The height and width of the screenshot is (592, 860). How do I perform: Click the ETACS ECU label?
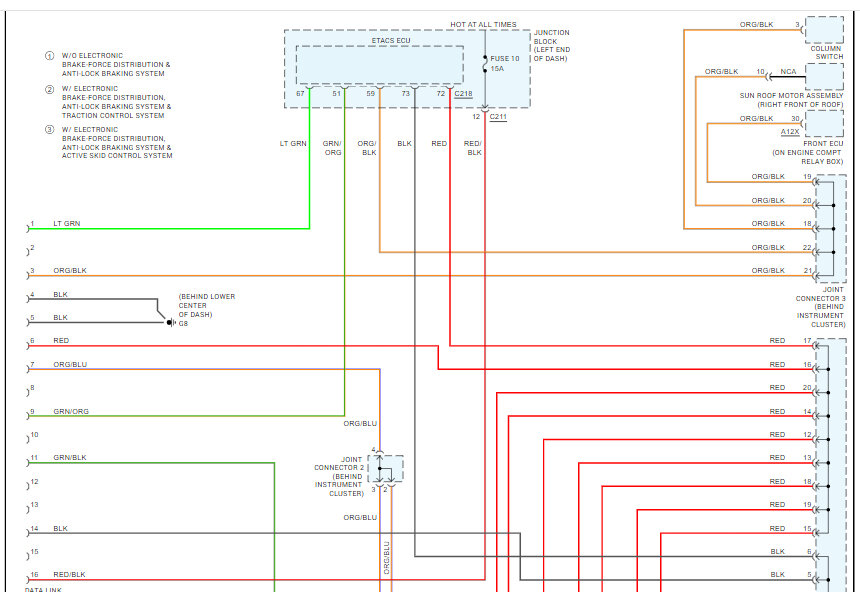(x=391, y=41)
